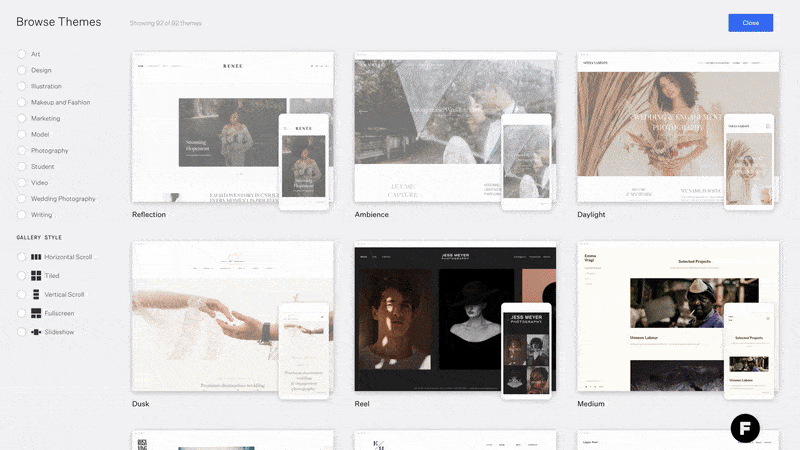Image resolution: width=800 pixels, height=450 pixels.
Task: Open the Daylight mobile phone preview
Action: coord(749,162)
